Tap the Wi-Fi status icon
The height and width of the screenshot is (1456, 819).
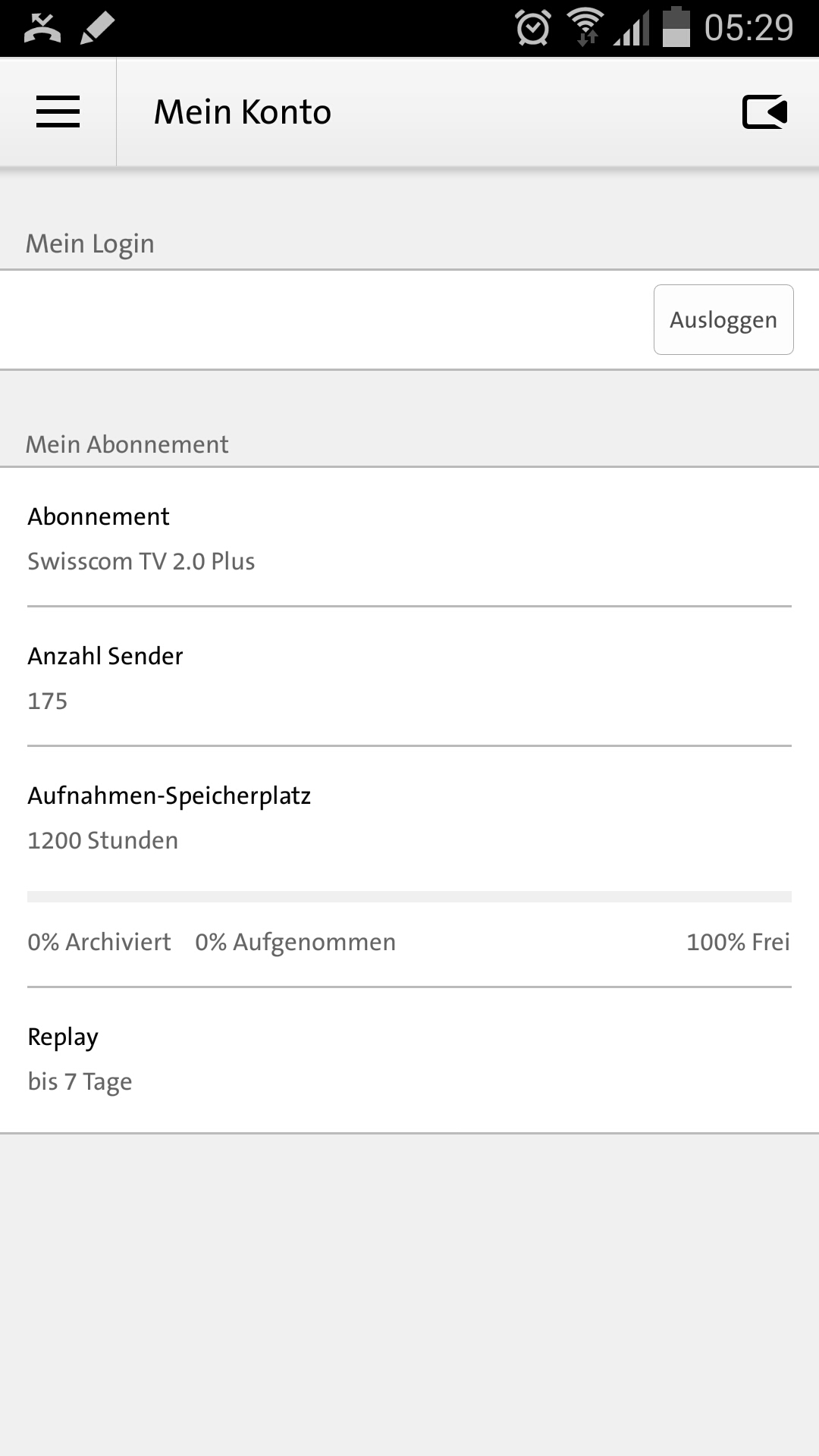pos(585,27)
